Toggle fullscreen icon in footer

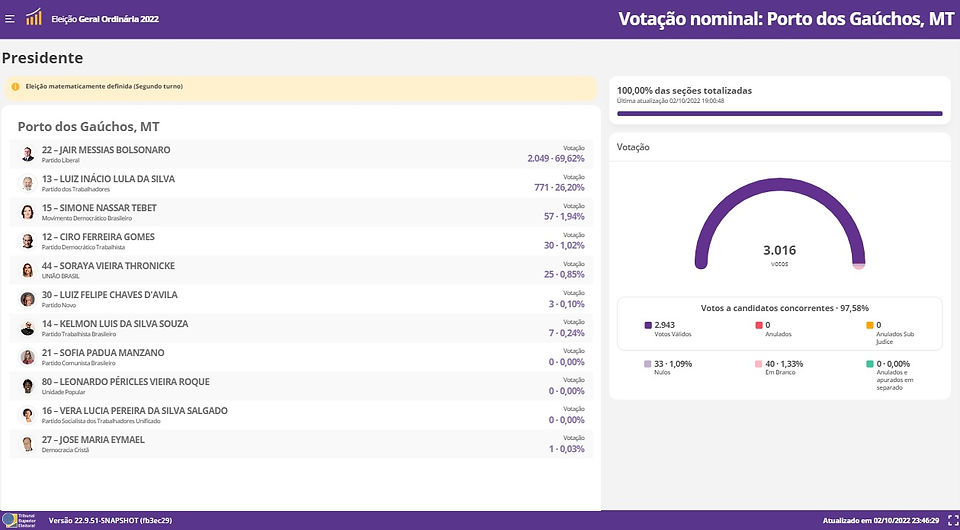[x=951, y=521]
